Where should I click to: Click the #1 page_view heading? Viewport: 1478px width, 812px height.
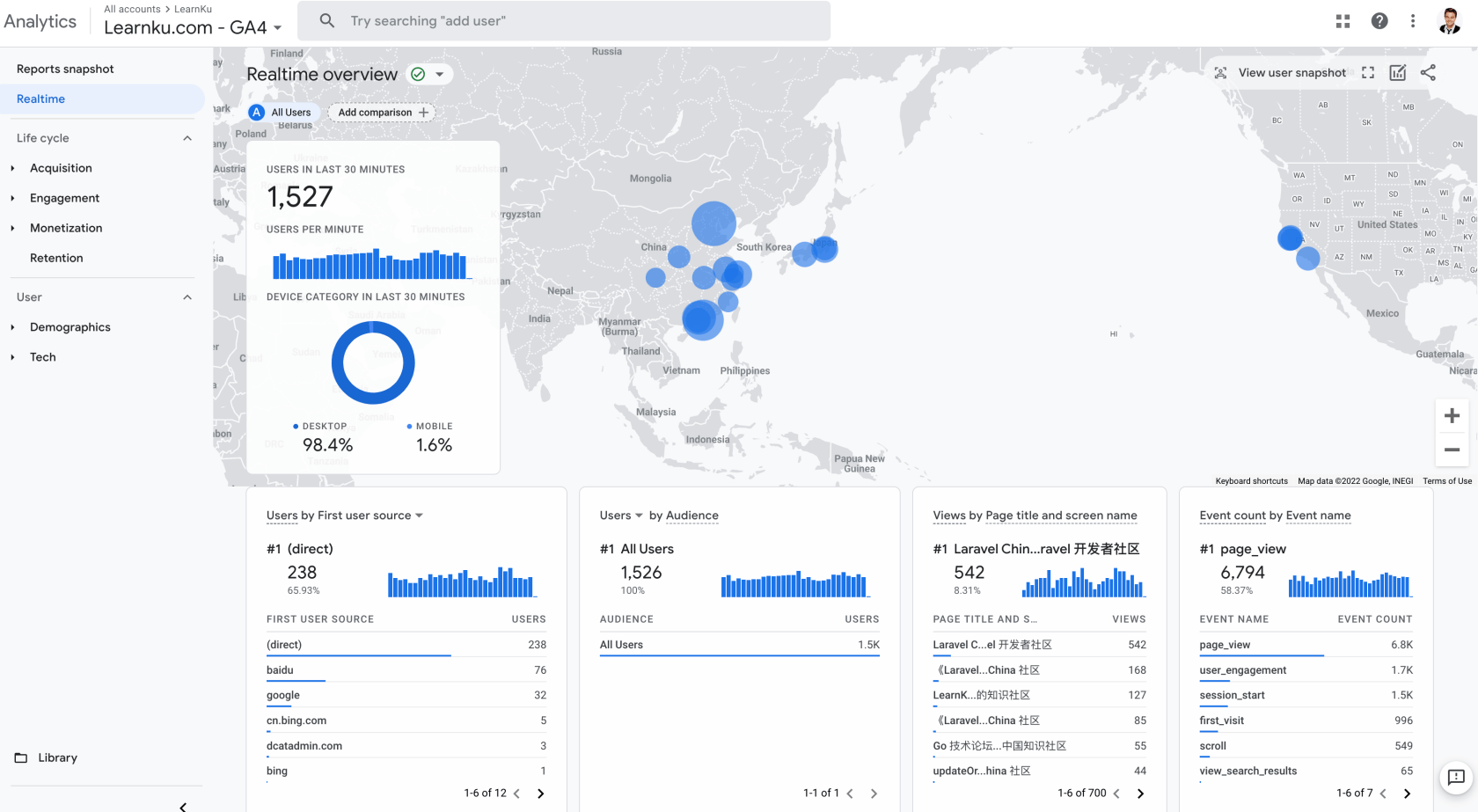(x=1242, y=549)
